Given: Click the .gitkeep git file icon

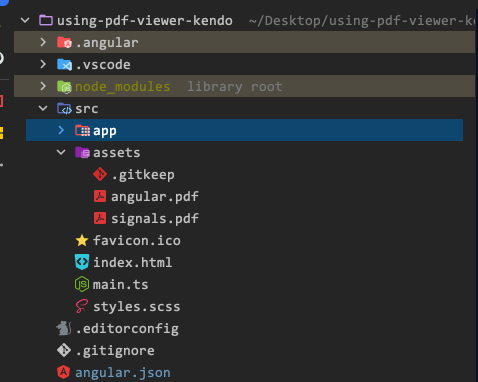Looking at the screenshot, I should 100,174.
